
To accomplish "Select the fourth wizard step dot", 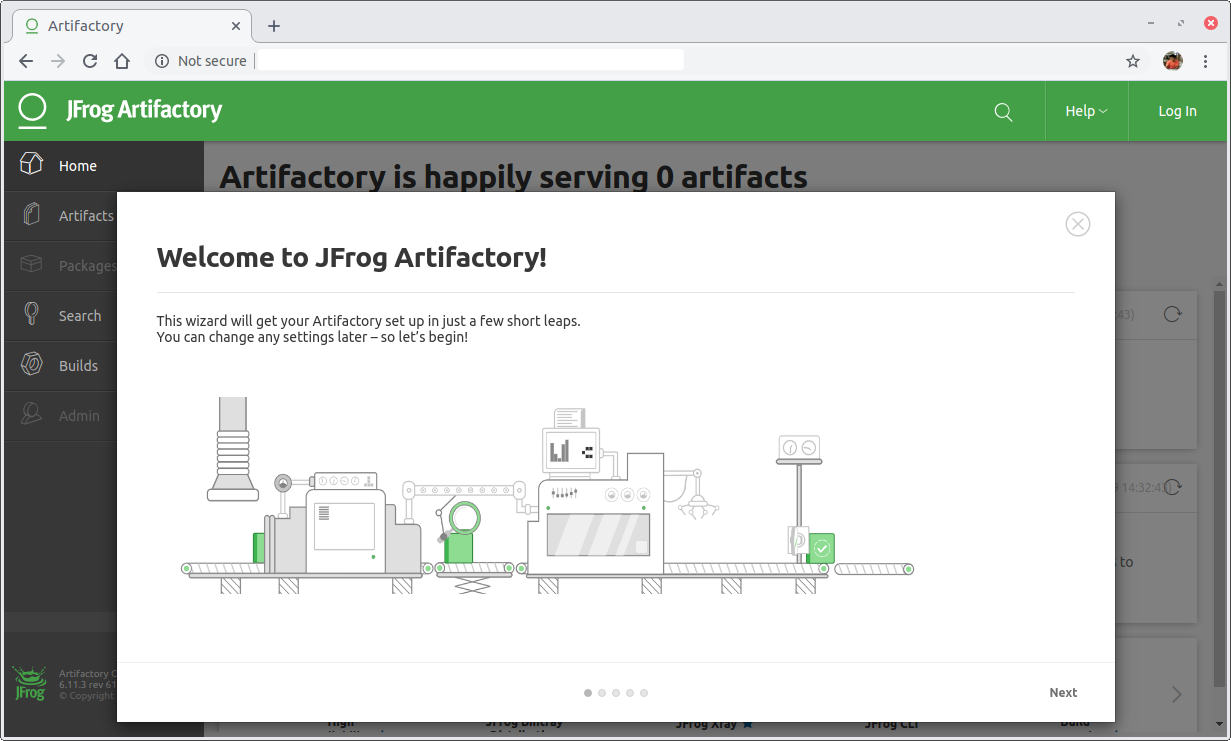I will coord(630,692).
